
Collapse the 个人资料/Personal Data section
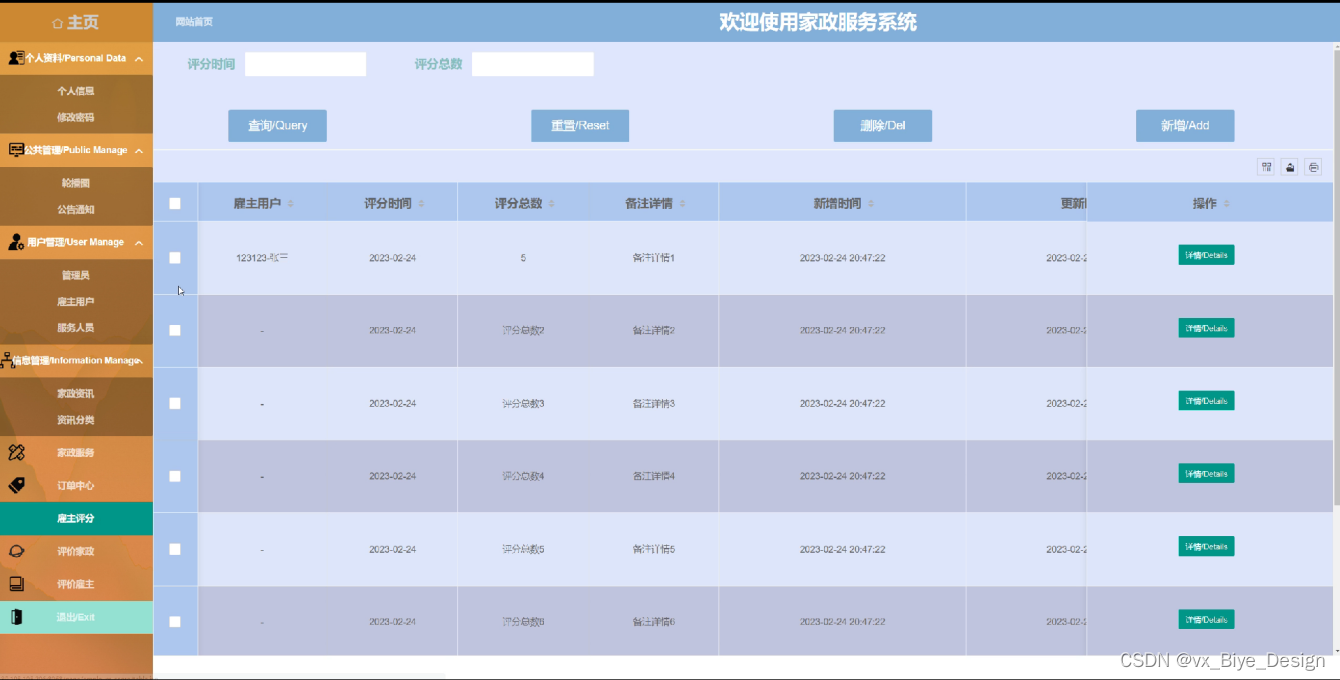pyautogui.click(x=139, y=59)
